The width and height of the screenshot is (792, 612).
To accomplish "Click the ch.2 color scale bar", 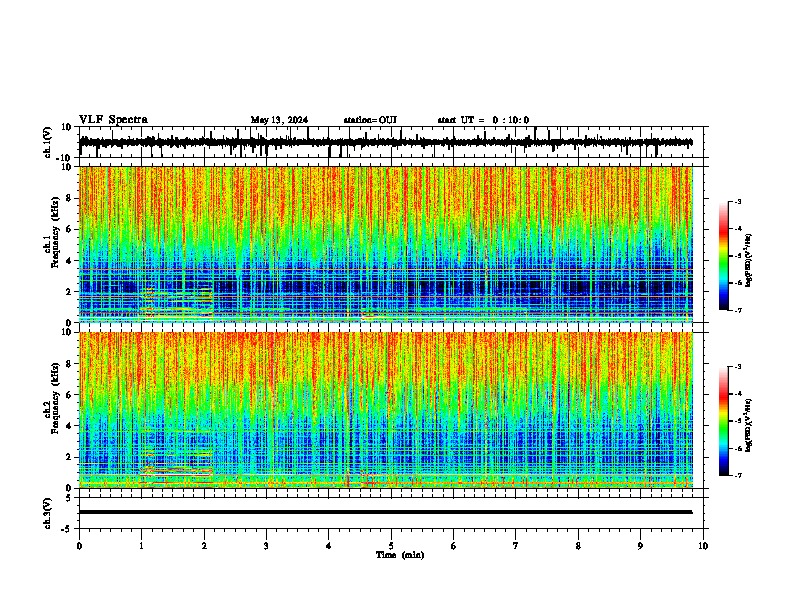I will (x=724, y=421).
